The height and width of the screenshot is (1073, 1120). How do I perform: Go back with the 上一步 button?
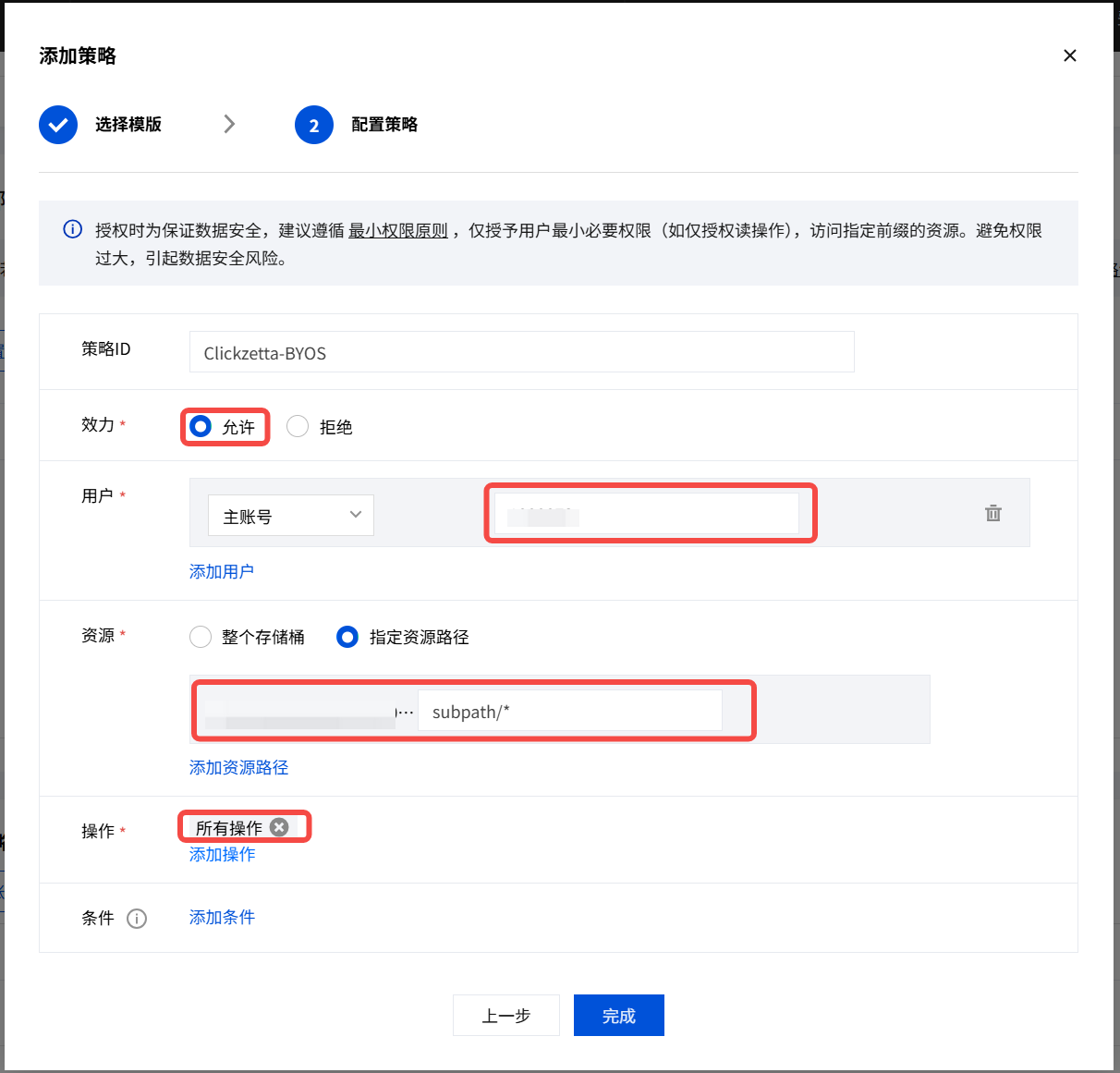tap(505, 1016)
